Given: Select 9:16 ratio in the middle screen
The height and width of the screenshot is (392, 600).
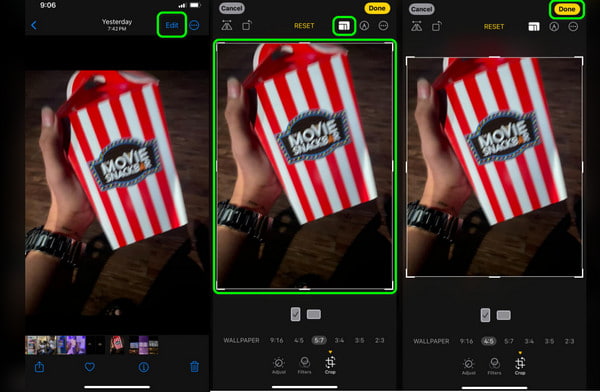Looking at the screenshot, I should 277,340.
